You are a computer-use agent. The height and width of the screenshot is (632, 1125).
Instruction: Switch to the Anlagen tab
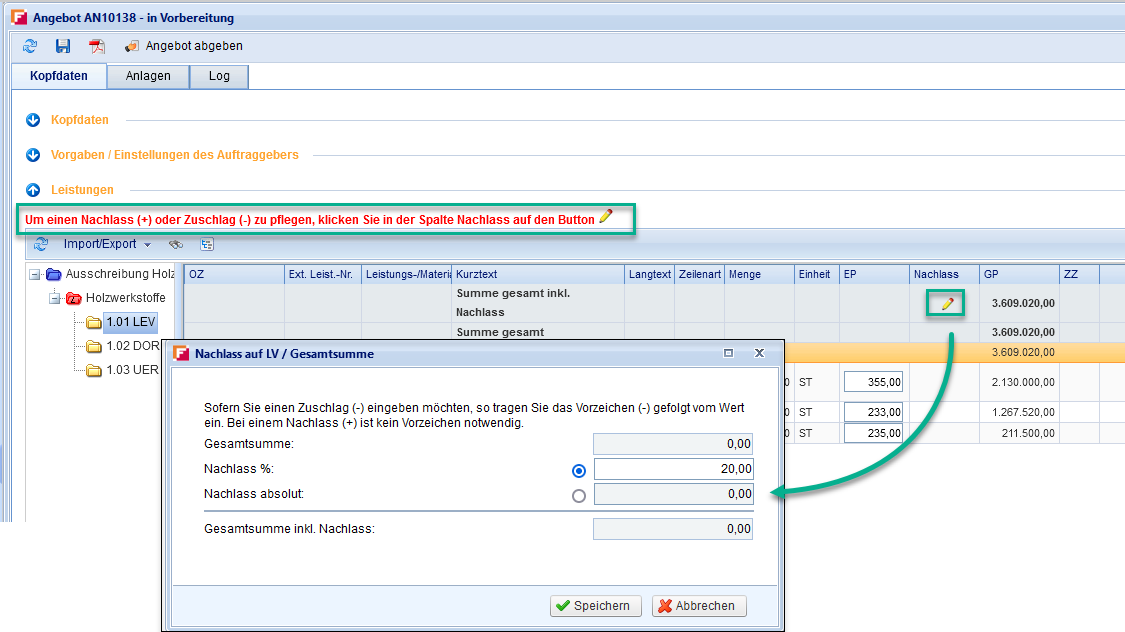(x=148, y=76)
